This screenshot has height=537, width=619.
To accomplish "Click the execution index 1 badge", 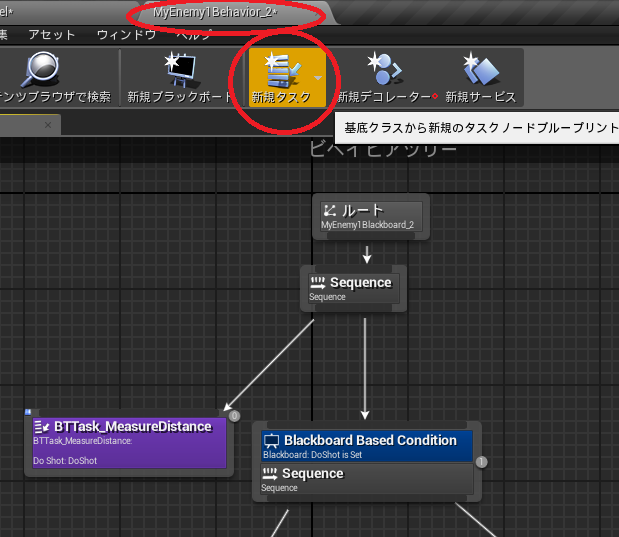I will coord(481,462).
